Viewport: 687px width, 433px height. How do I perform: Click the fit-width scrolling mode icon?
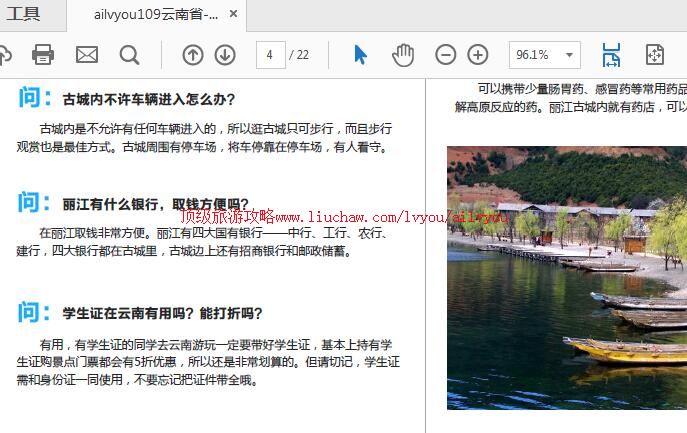(x=611, y=55)
